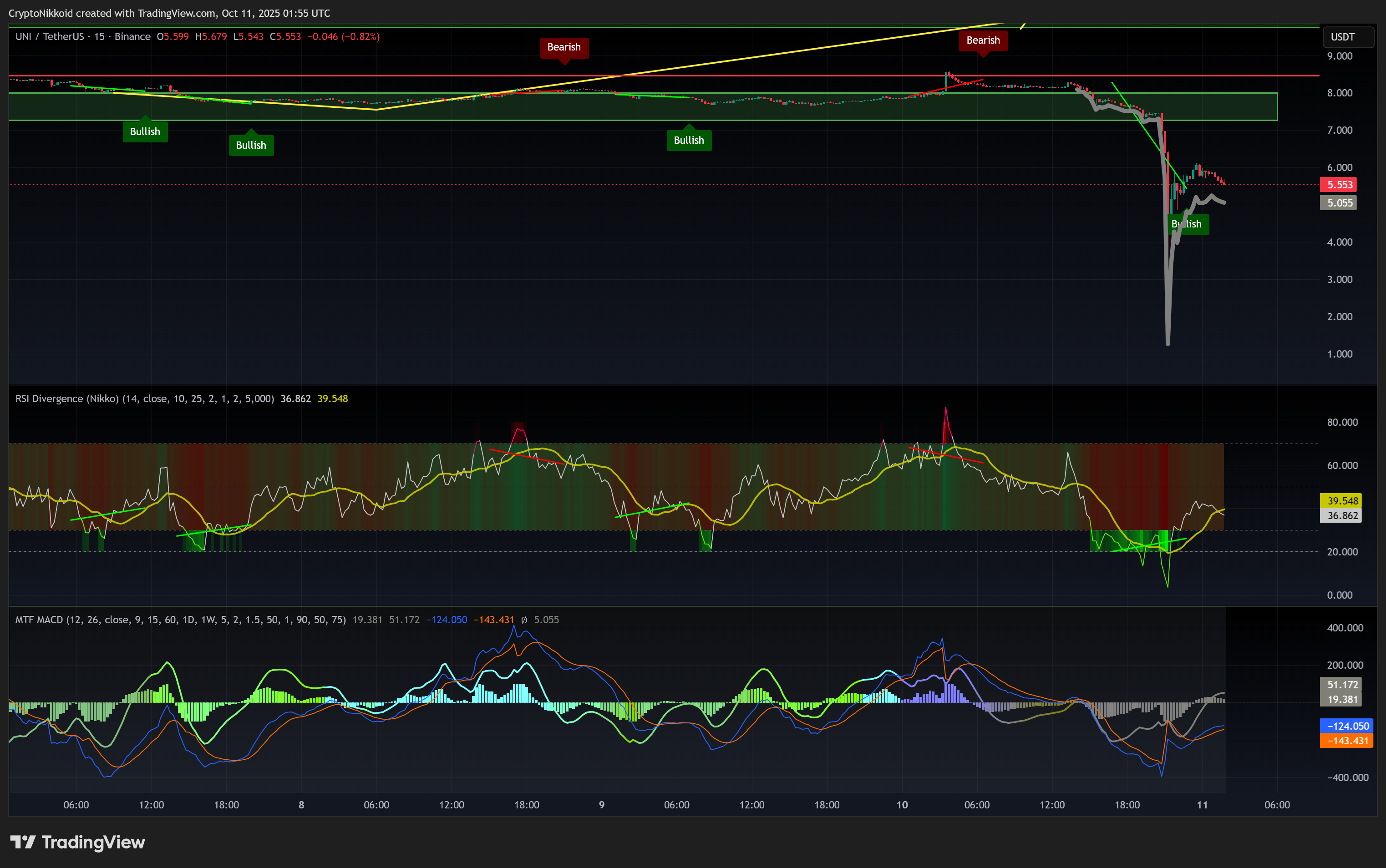This screenshot has width=1386, height=868.
Task: Click the 4.000 price axis label
Action: (1340, 242)
